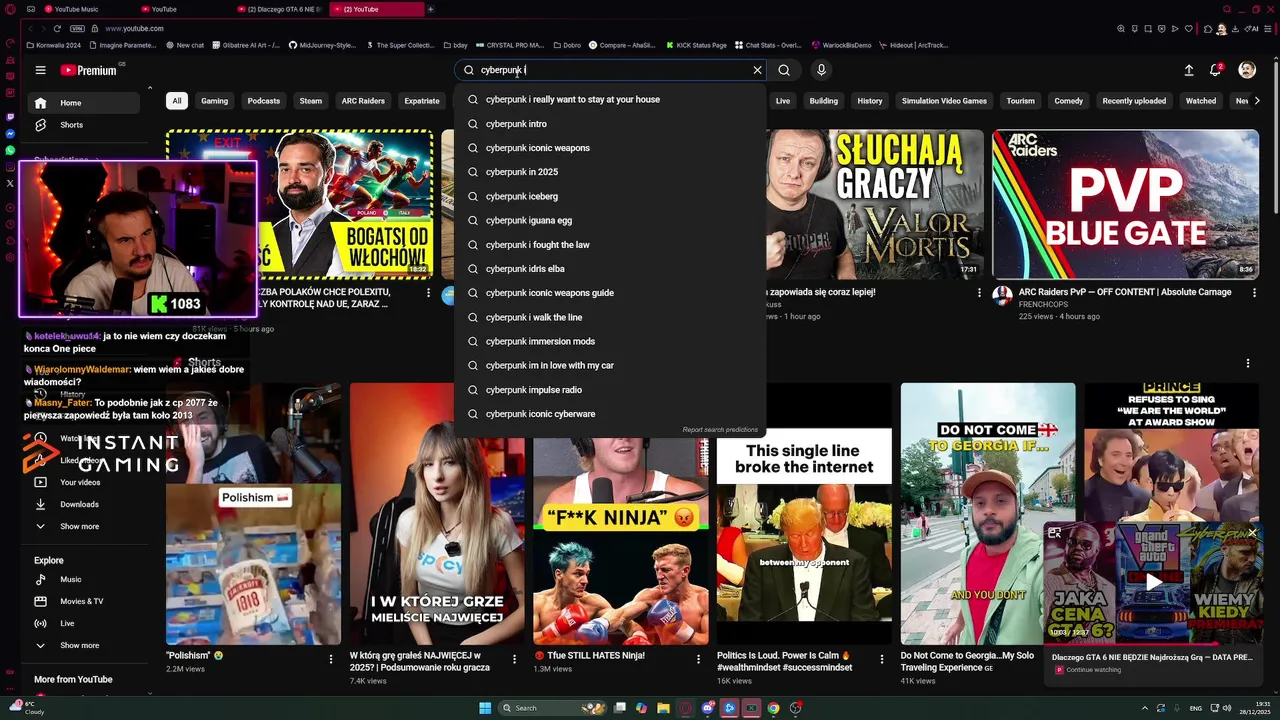Start voice search with microphone icon
The height and width of the screenshot is (720, 1280).
pyautogui.click(x=821, y=70)
